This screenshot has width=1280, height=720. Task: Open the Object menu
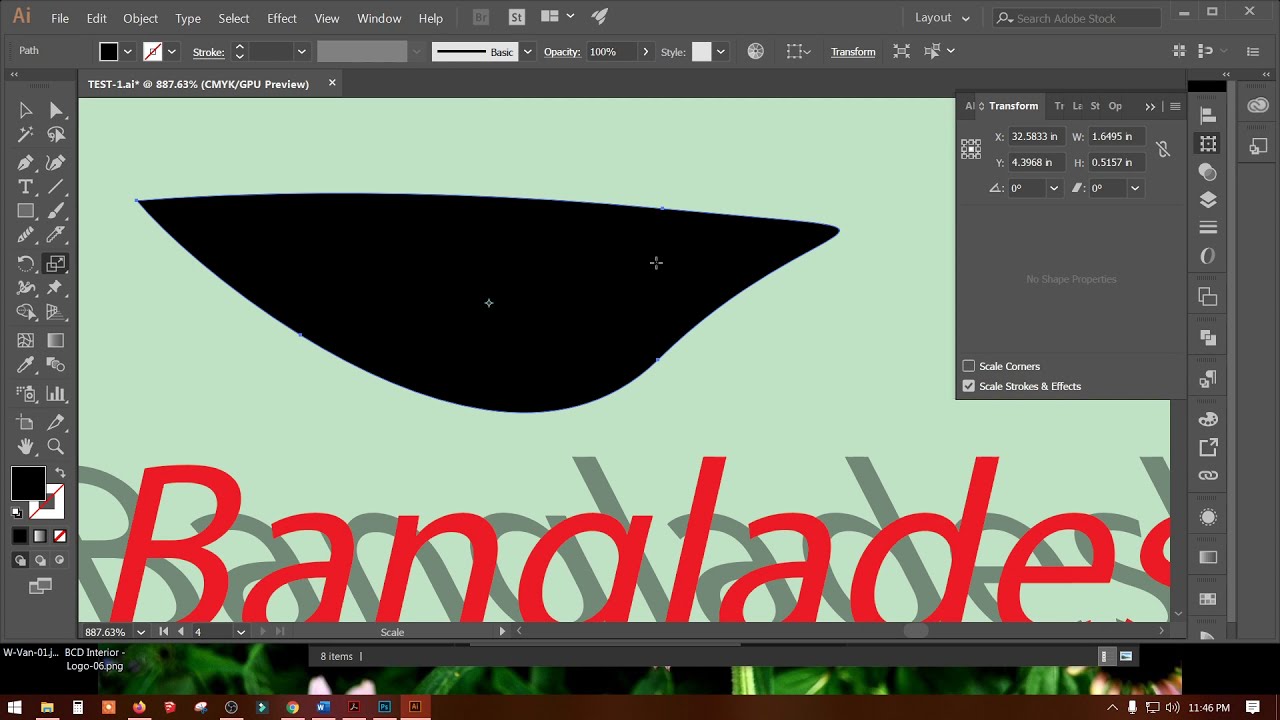[x=140, y=18]
